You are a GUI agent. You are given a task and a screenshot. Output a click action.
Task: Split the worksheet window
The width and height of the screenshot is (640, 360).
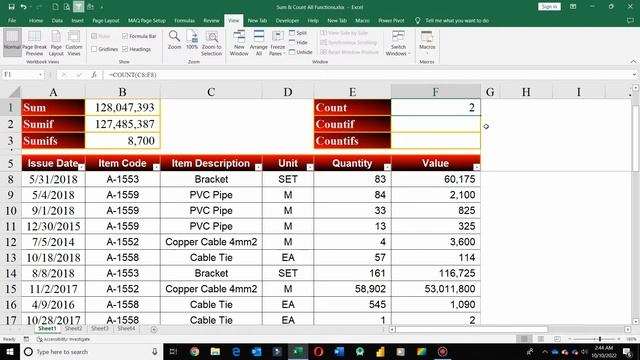298,33
